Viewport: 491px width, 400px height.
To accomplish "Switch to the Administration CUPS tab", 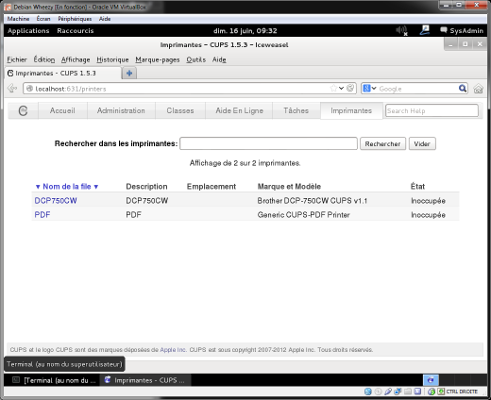I will pyautogui.click(x=121, y=111).
